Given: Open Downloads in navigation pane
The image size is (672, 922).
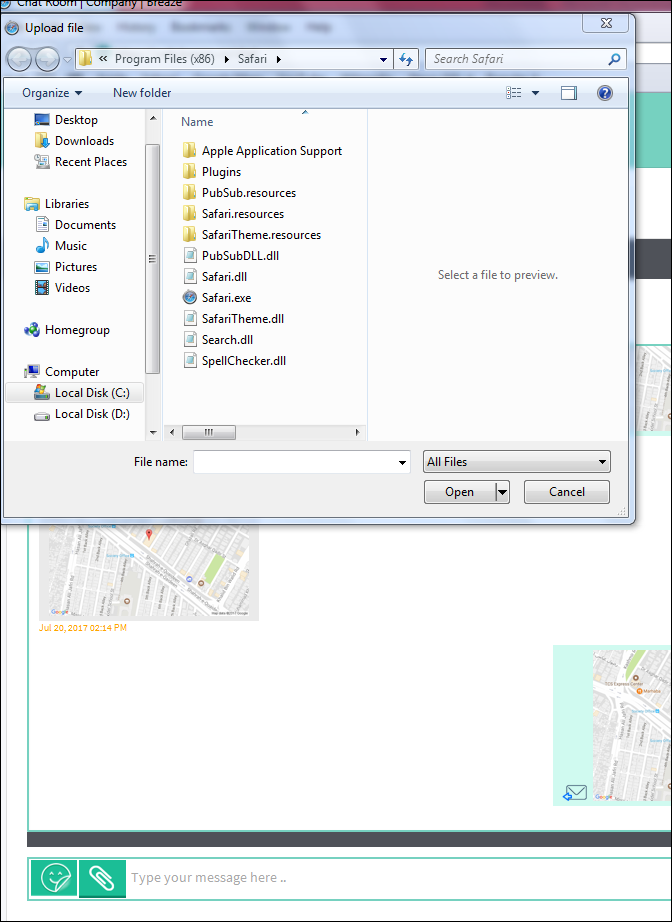Looking at the screenshot, I should tap(74, 141).
